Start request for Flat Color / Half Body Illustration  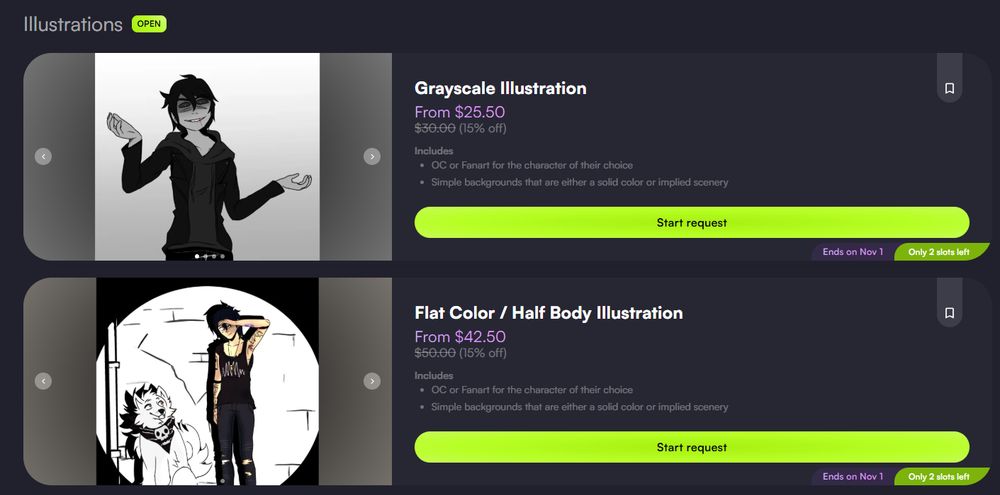(x=692, y=447)
